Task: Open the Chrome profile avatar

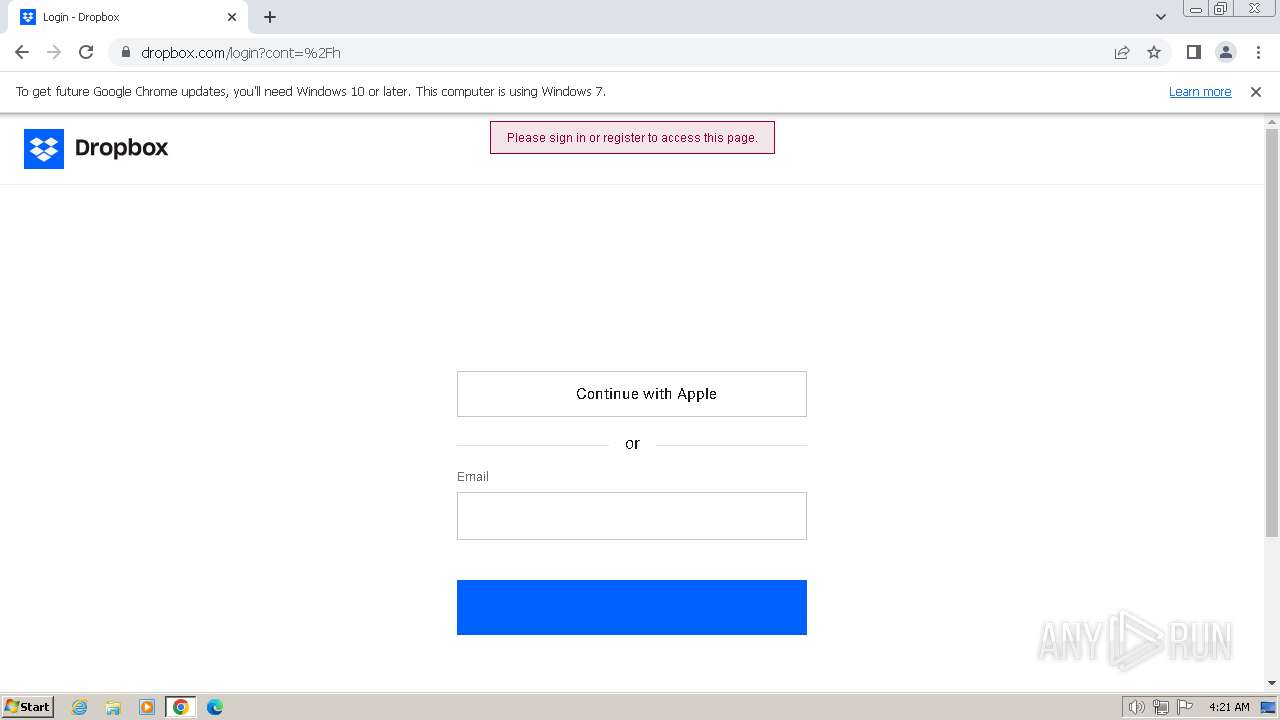Action: pos(1225,52)
